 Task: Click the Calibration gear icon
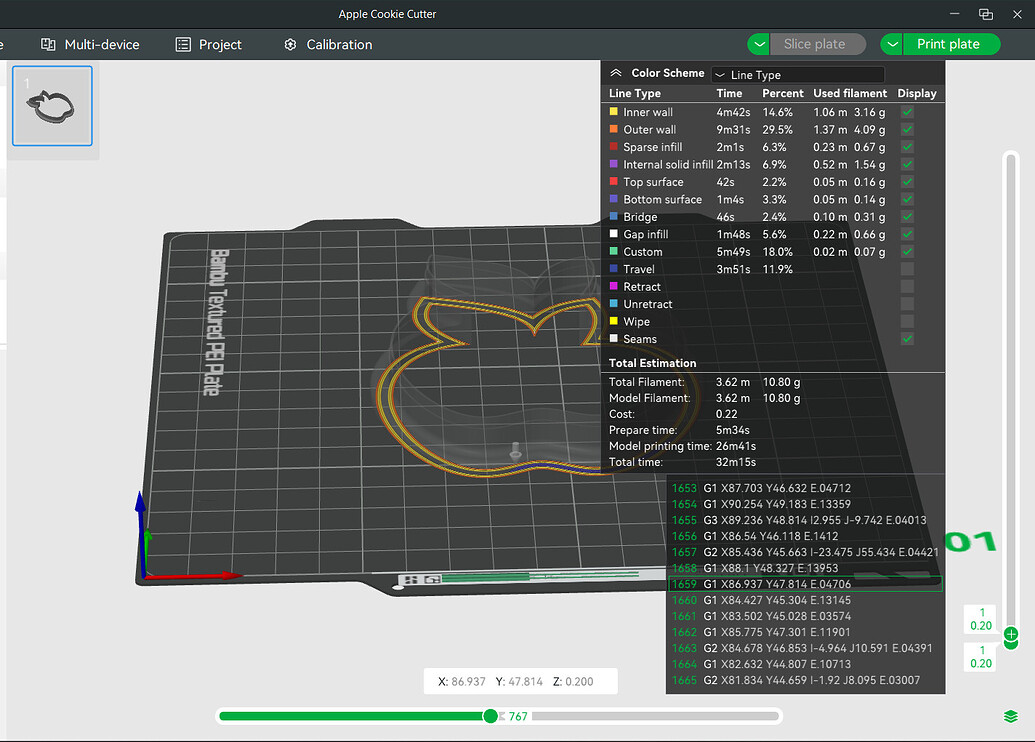tap(290, 44)
